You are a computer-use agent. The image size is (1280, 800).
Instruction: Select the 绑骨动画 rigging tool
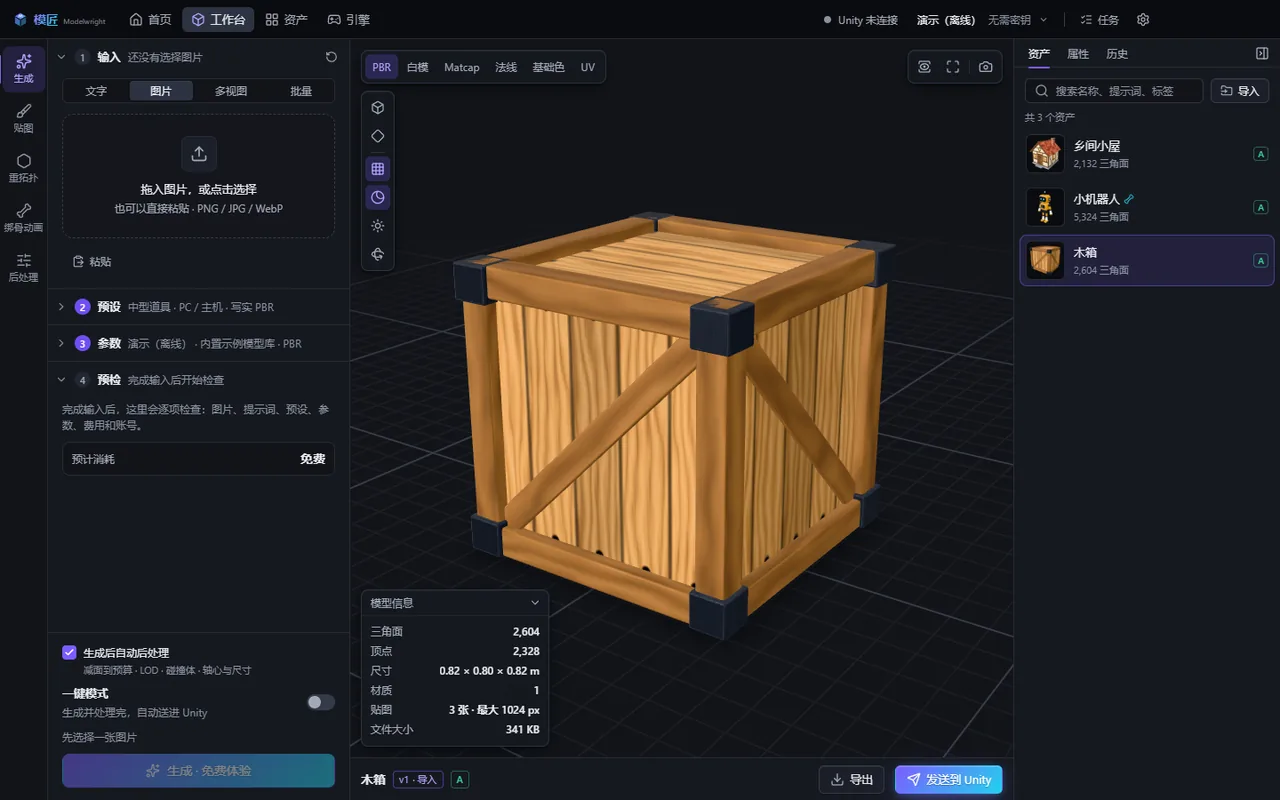tap(23, 218)
